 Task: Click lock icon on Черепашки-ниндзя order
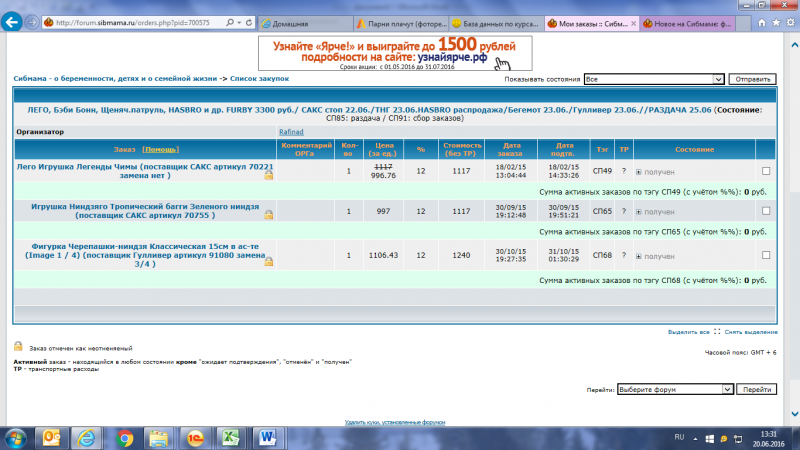pos(268,261)
